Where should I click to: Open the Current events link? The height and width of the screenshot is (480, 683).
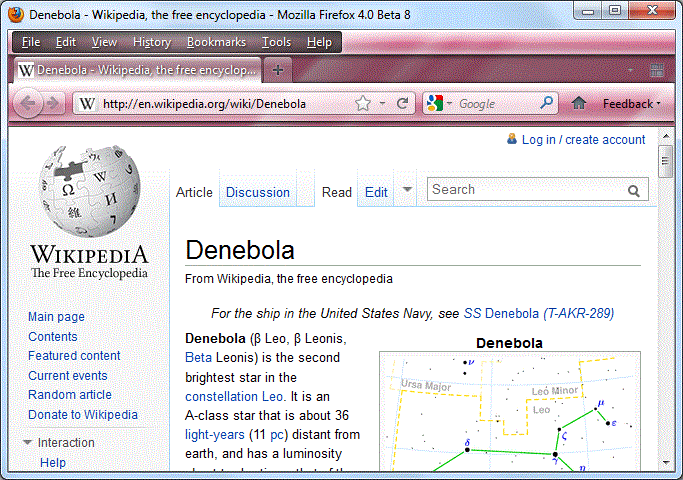(x=68, y=375)
